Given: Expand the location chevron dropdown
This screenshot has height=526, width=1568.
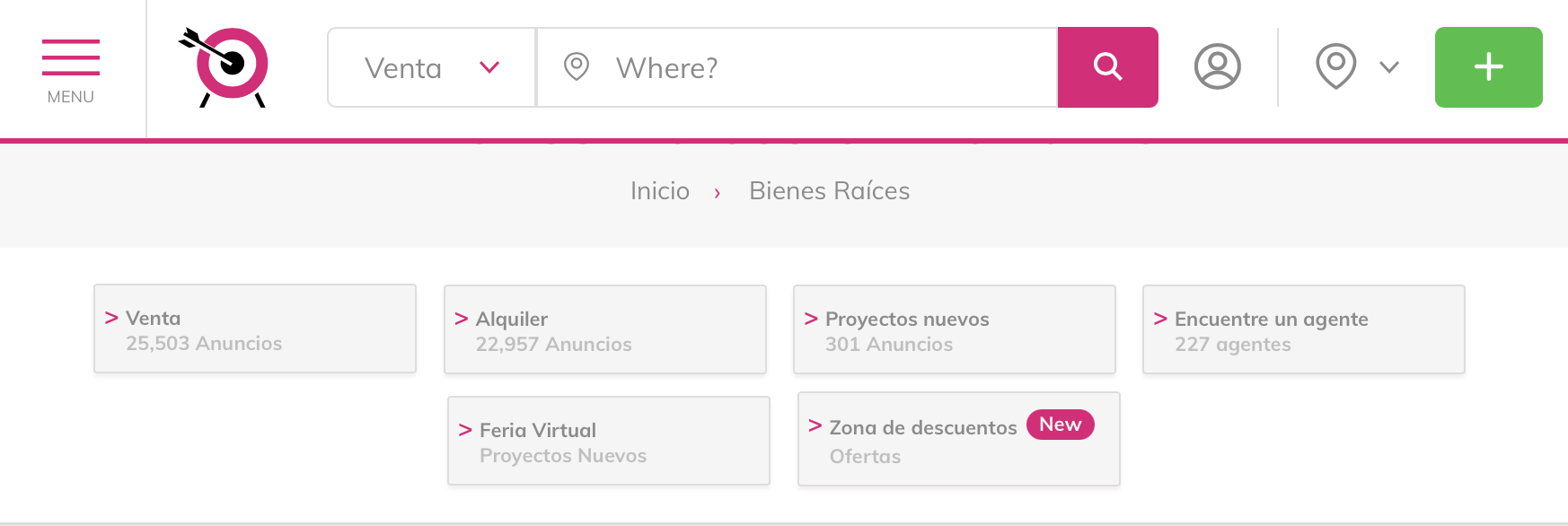Looking at the screenshot, I should 1389,67.
